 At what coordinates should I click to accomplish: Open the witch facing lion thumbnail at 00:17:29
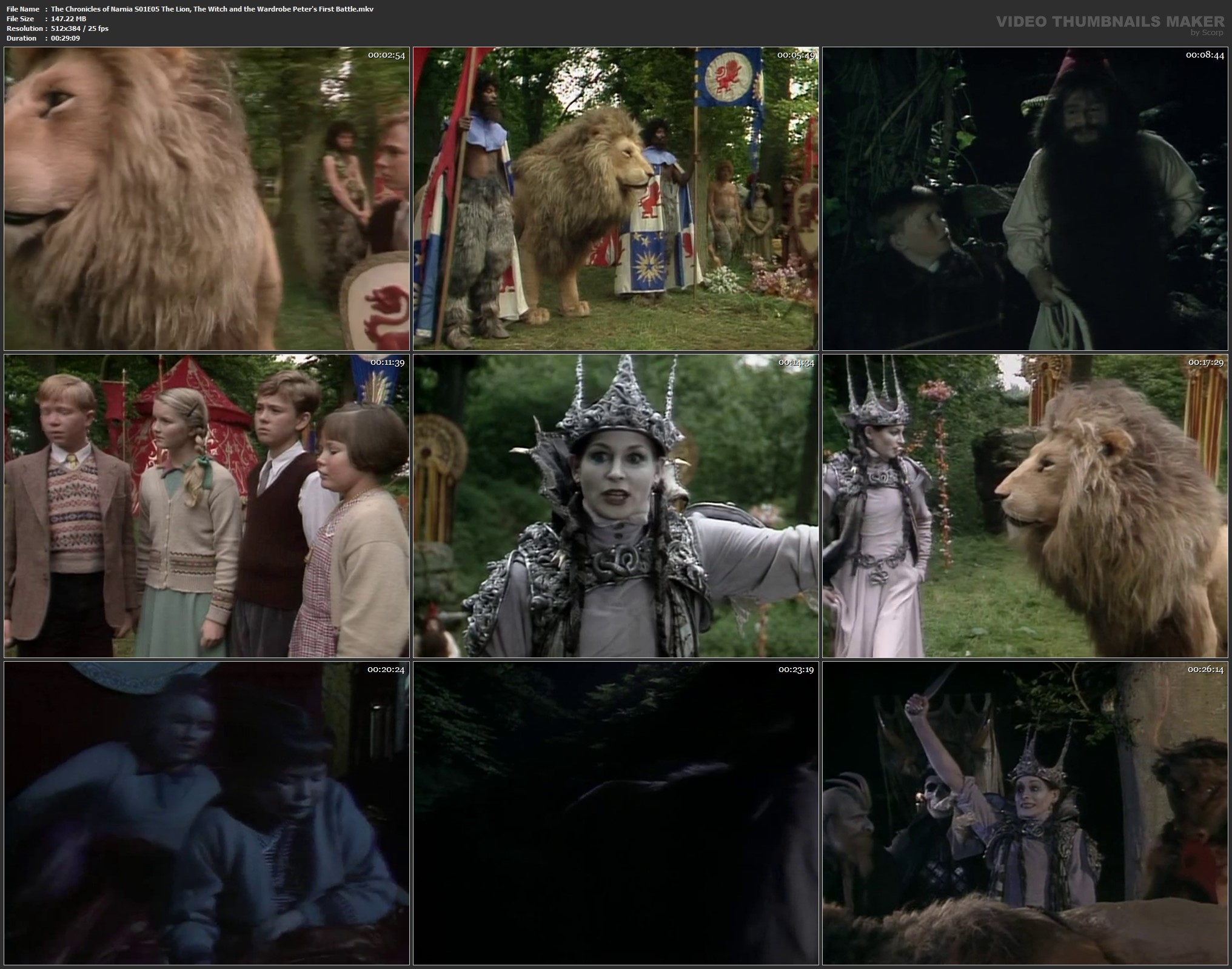(1025, 506)
